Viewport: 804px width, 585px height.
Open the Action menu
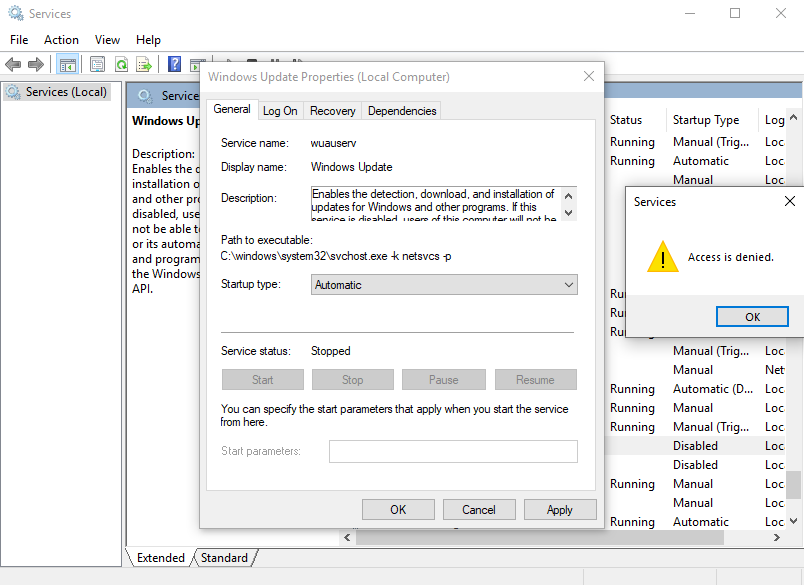coord(61,39)
